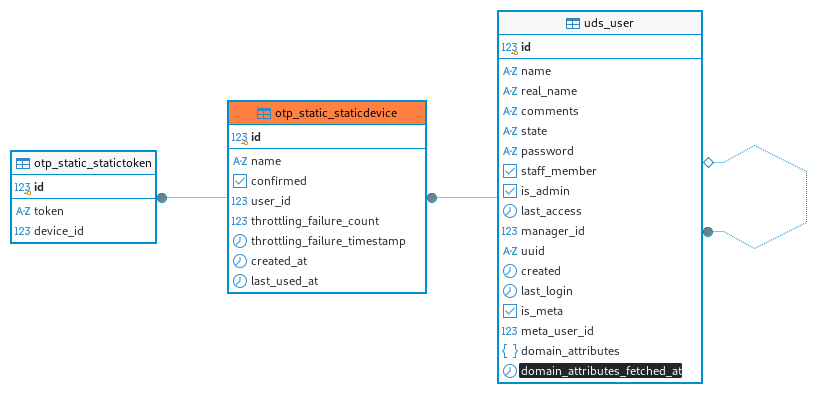Click the boolean checkbox icon beside confirmed

240,181
